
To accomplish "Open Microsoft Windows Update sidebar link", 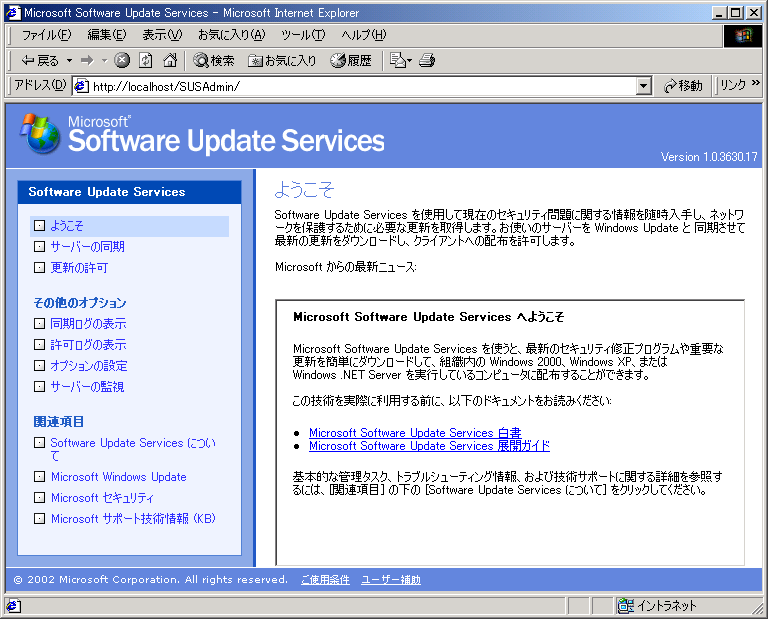I will click(119, 477).
